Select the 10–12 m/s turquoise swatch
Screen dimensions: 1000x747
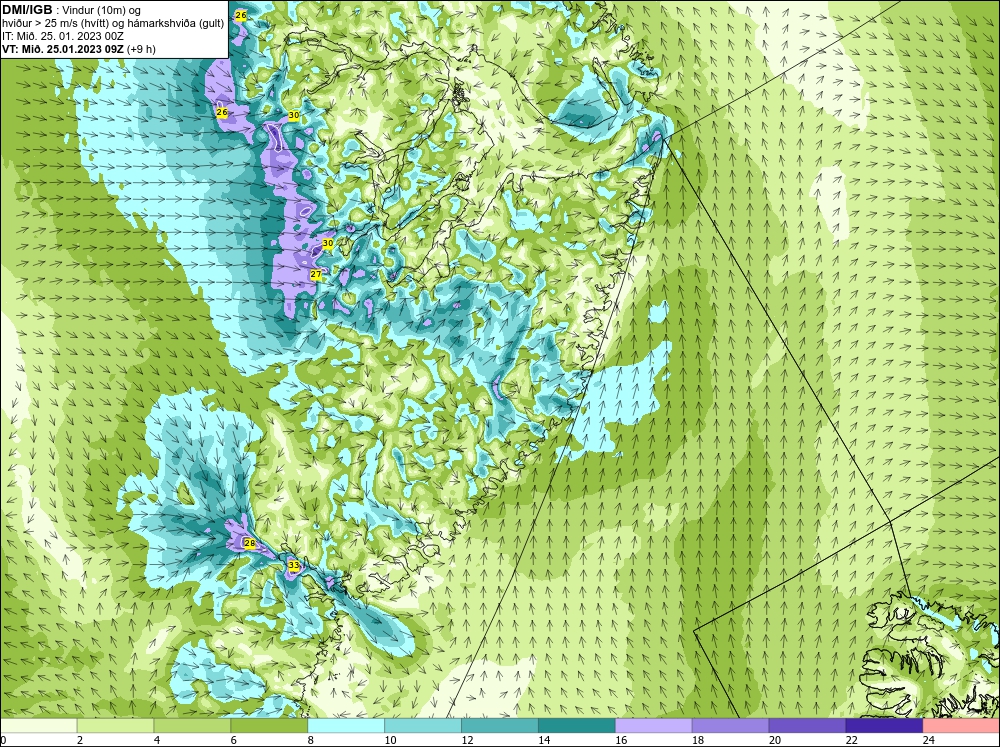(423, 726)
